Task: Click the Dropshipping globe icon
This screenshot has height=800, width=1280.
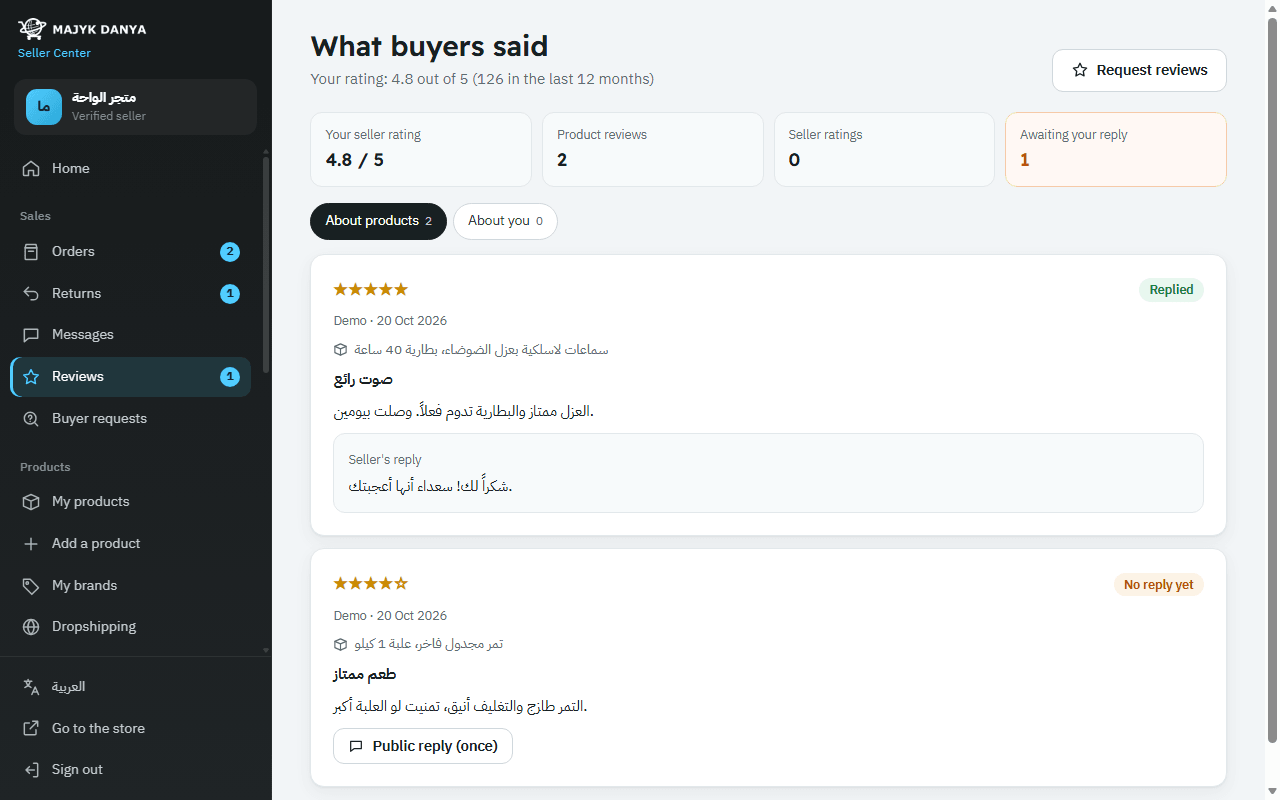Action: [31, 627]
